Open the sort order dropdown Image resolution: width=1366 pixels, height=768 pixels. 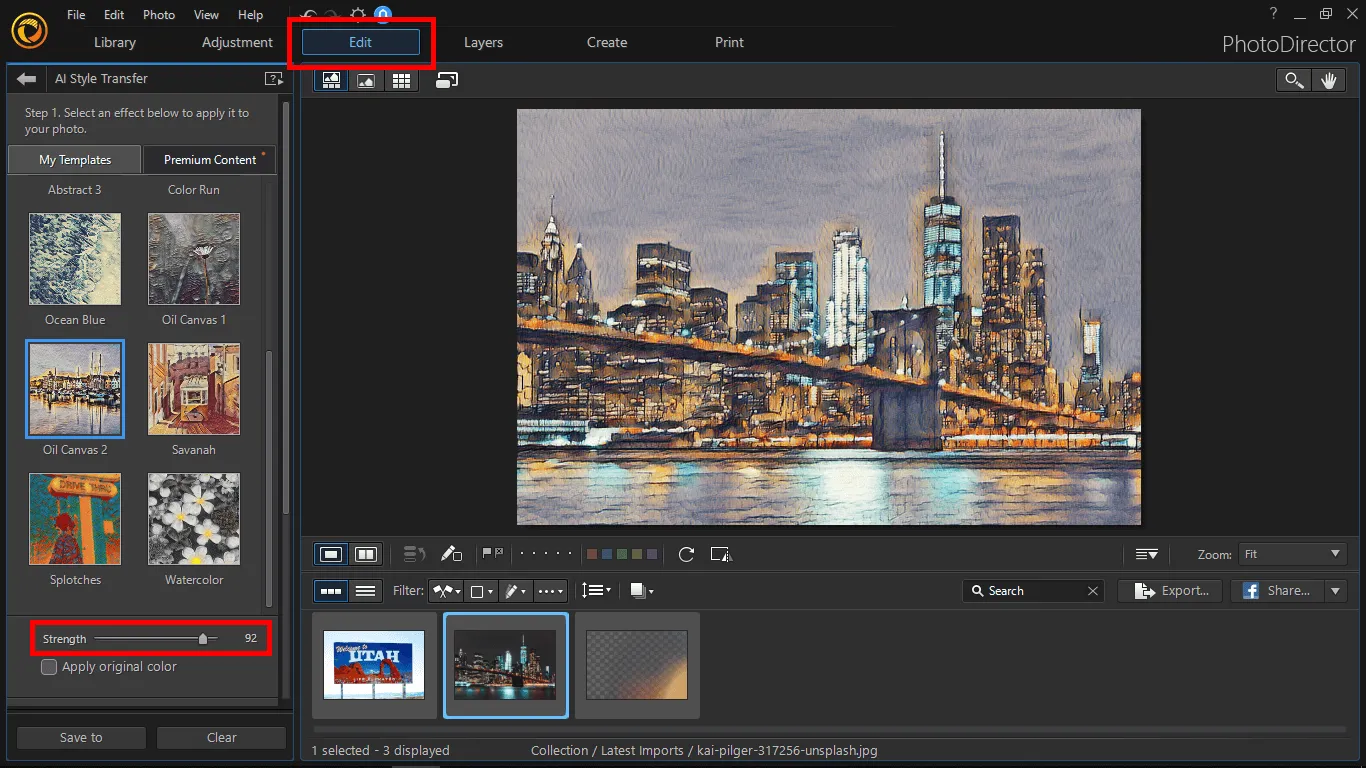[x=596, y=591]
